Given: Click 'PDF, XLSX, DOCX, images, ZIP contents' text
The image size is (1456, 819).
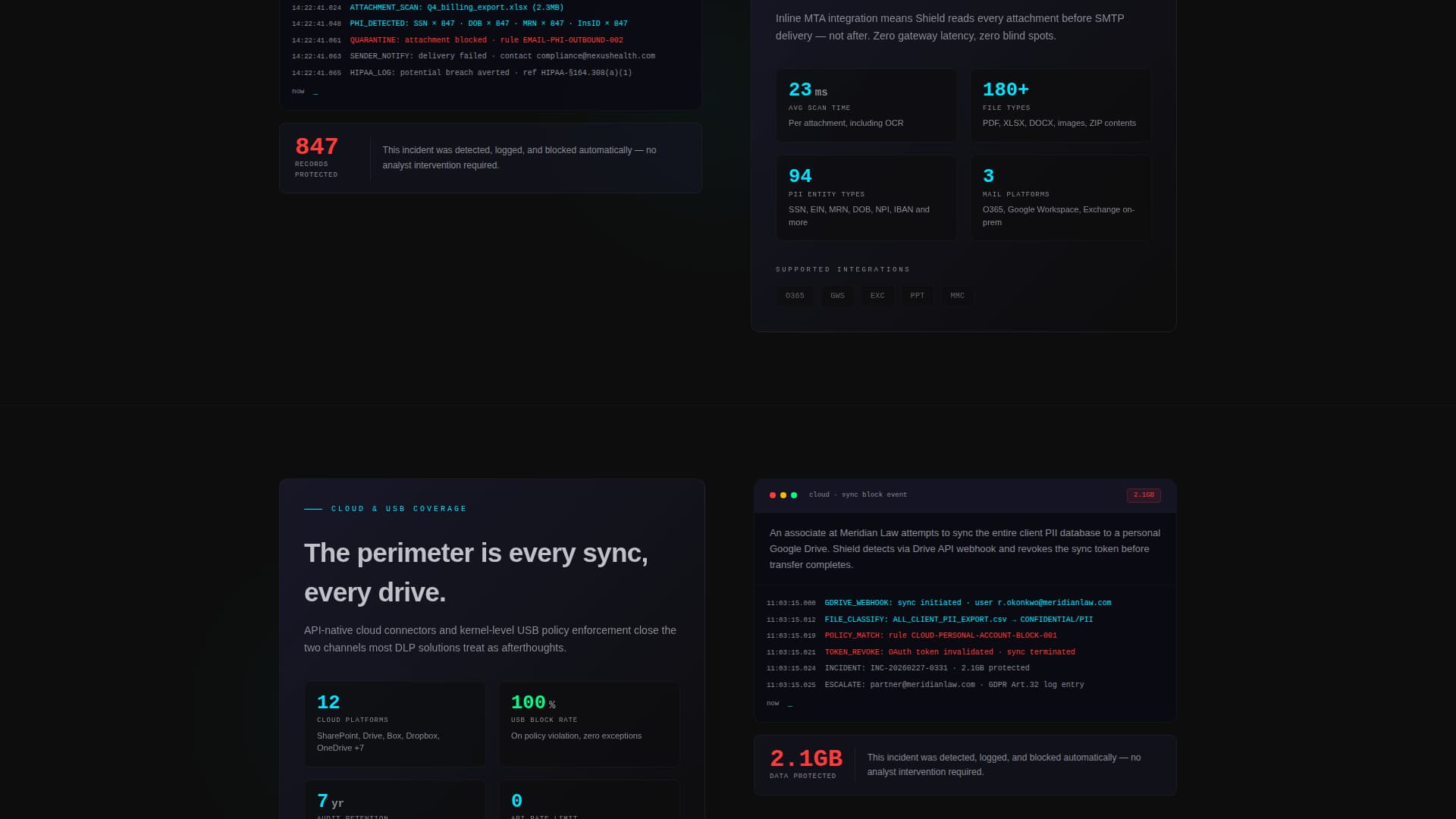Looking at the screenshot, I should coord(1059,123).
